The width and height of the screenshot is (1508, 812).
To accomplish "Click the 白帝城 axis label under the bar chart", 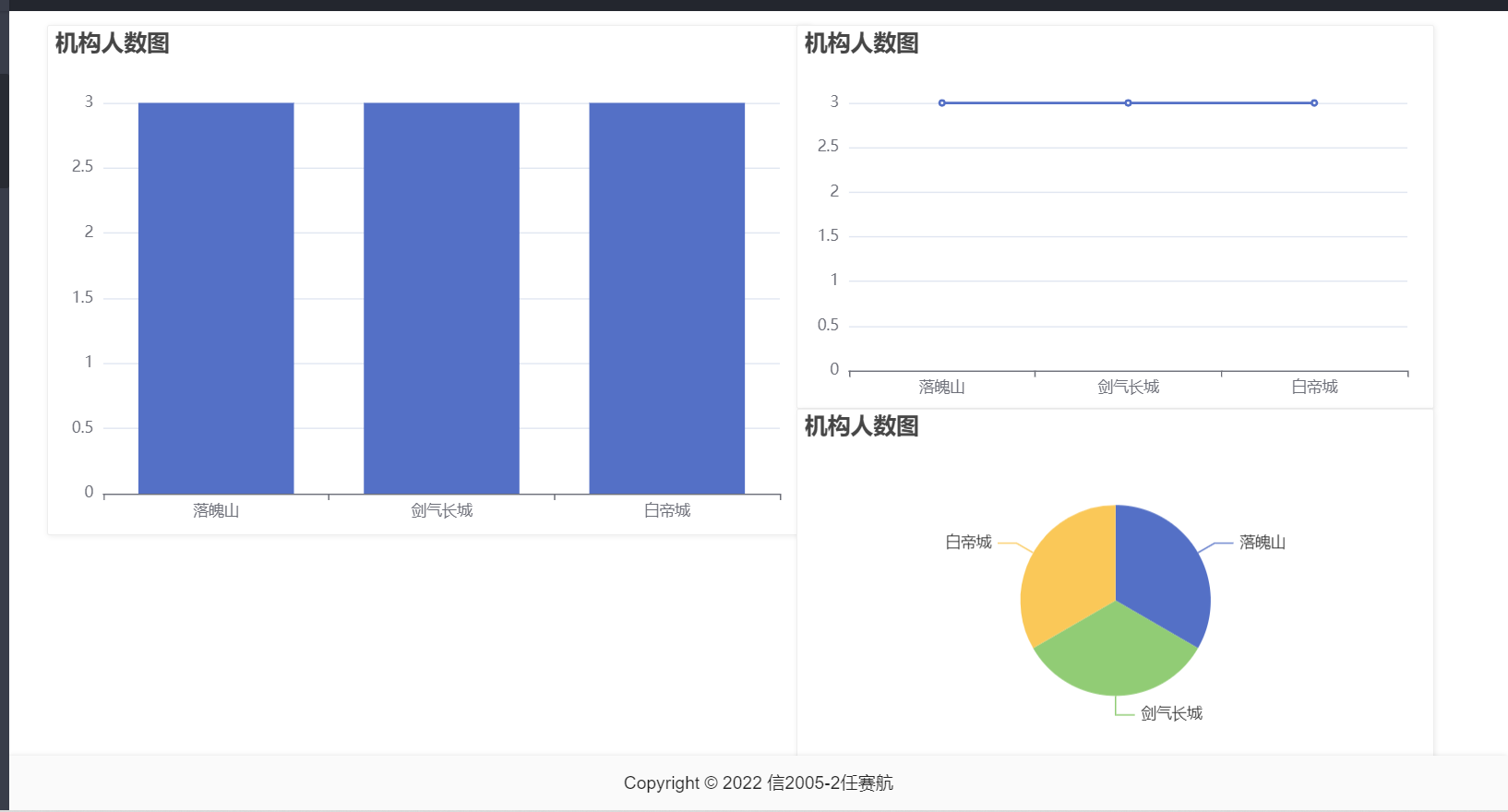I will click(667, 510).
